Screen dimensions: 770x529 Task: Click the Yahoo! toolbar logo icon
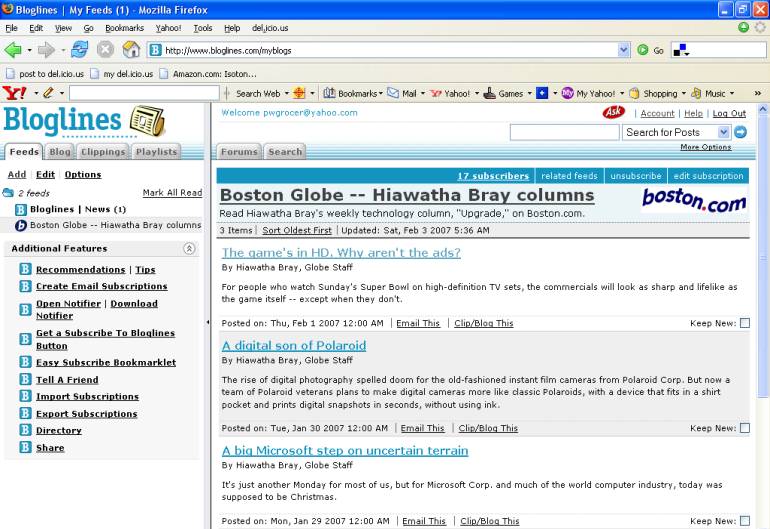[14, 93]
